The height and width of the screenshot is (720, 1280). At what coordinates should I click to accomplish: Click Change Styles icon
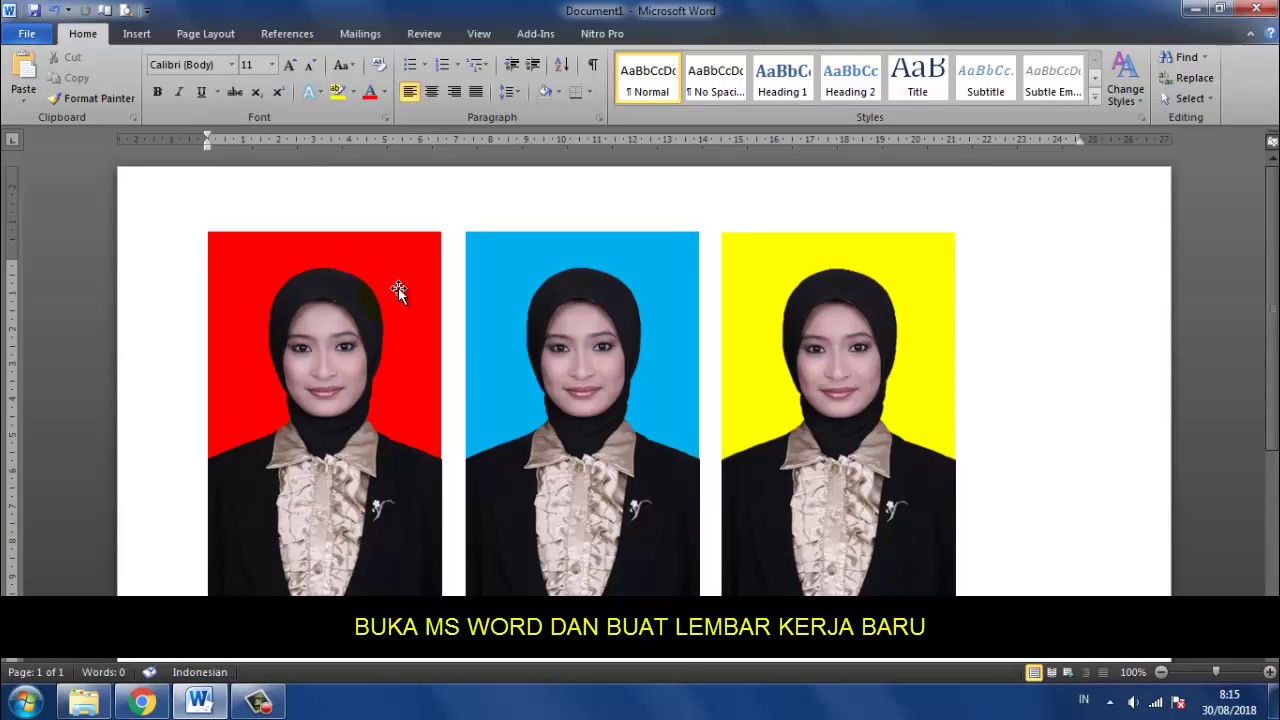pos(1125,79)
